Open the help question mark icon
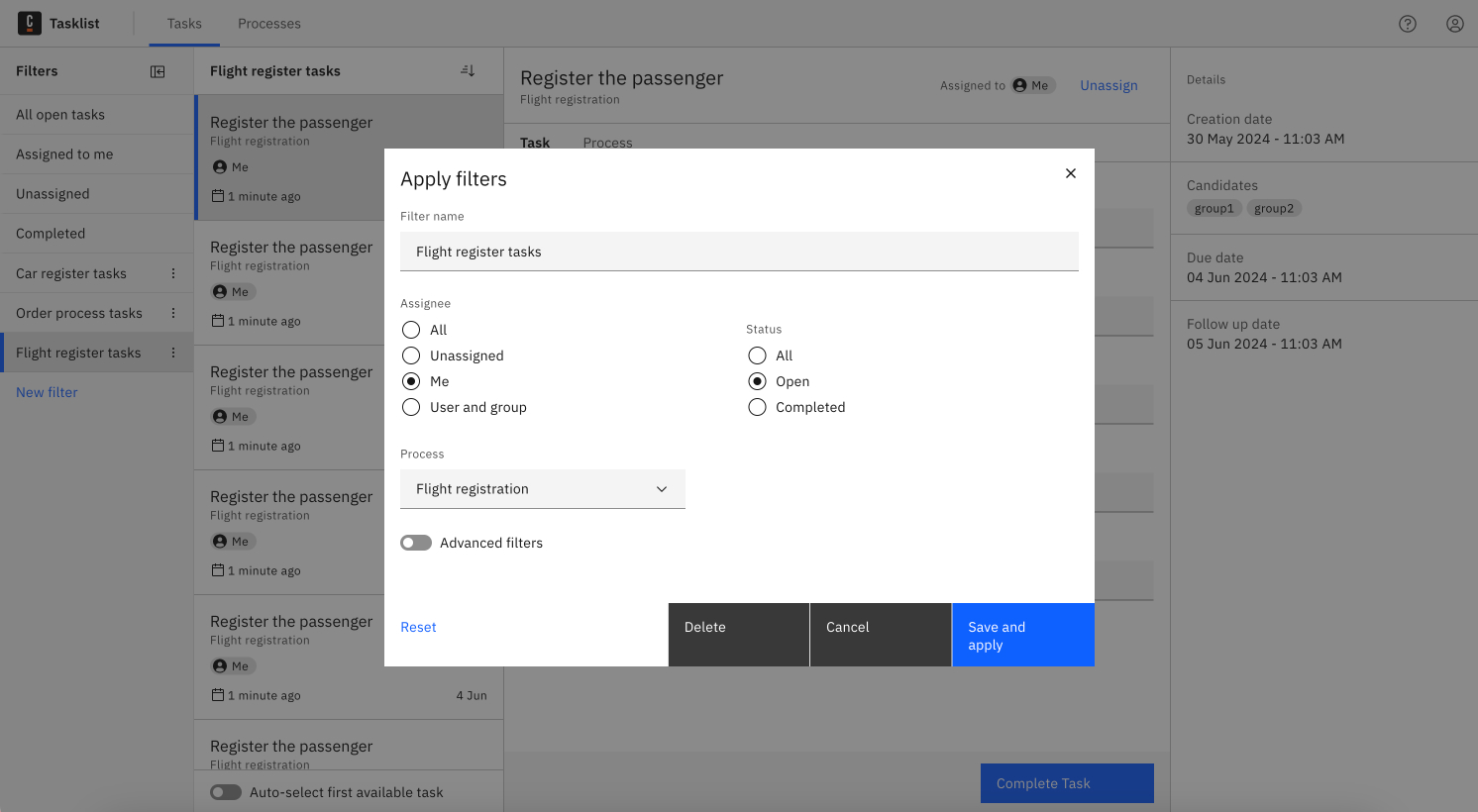 click(1408, 24)
